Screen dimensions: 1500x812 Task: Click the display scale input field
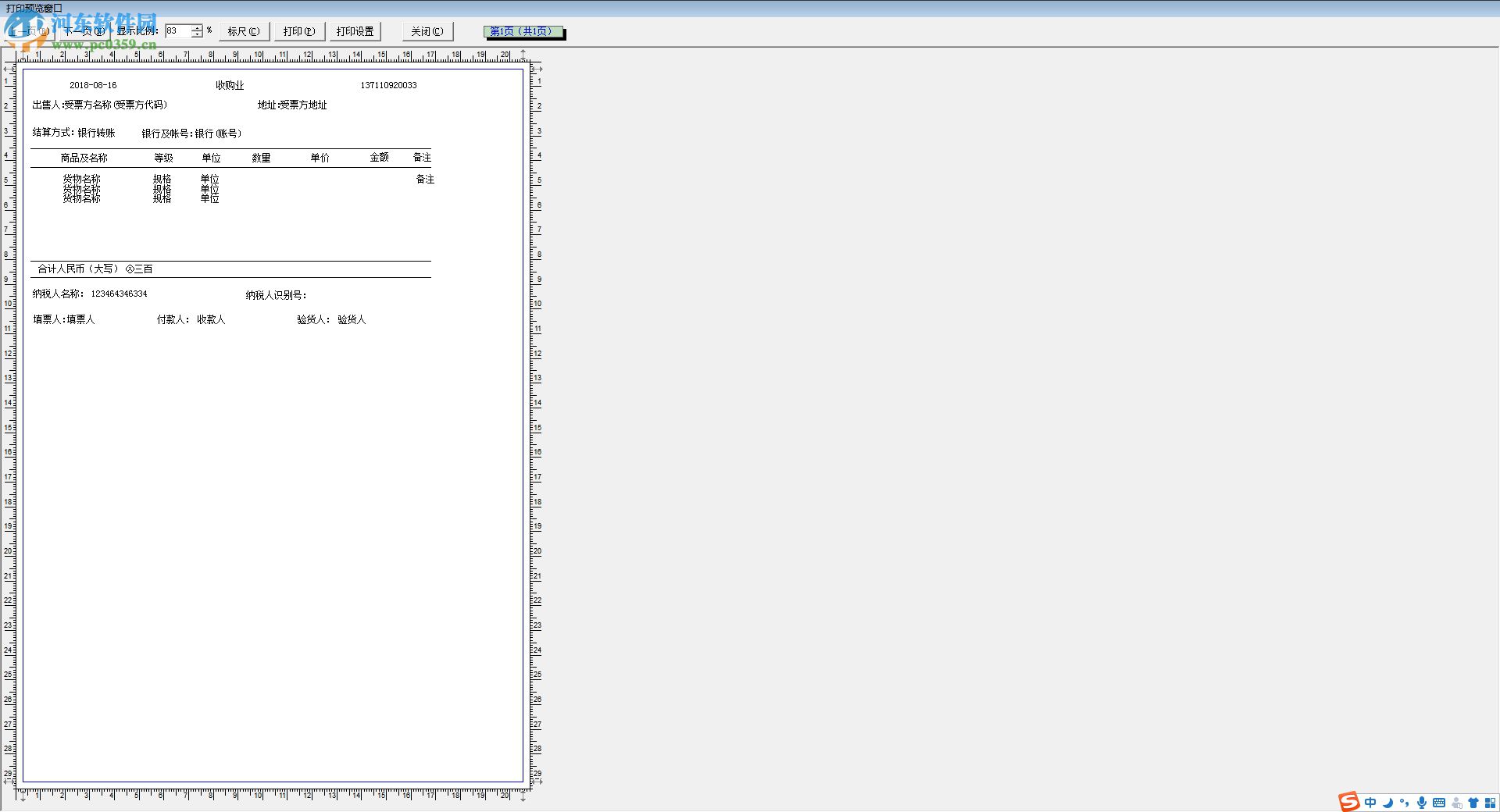pos(178,31)
